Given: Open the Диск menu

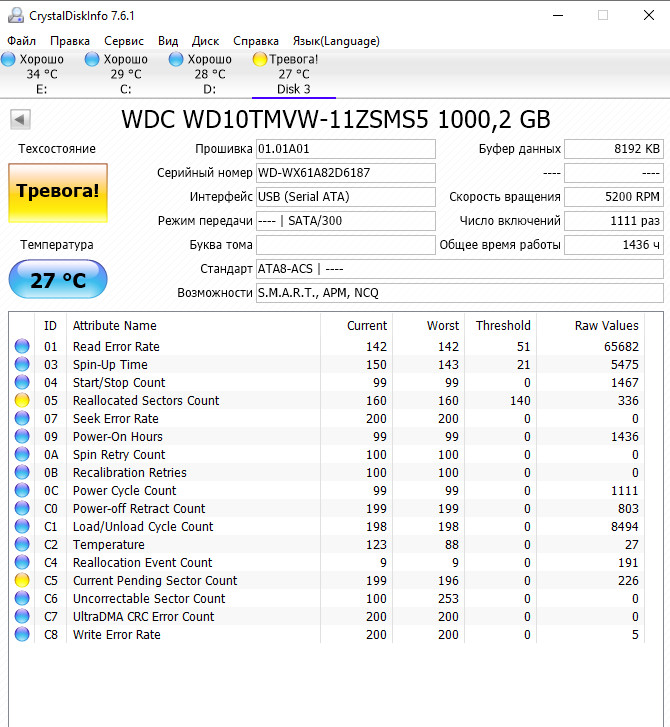Looking at the screenshot, I should pos(205,41).
